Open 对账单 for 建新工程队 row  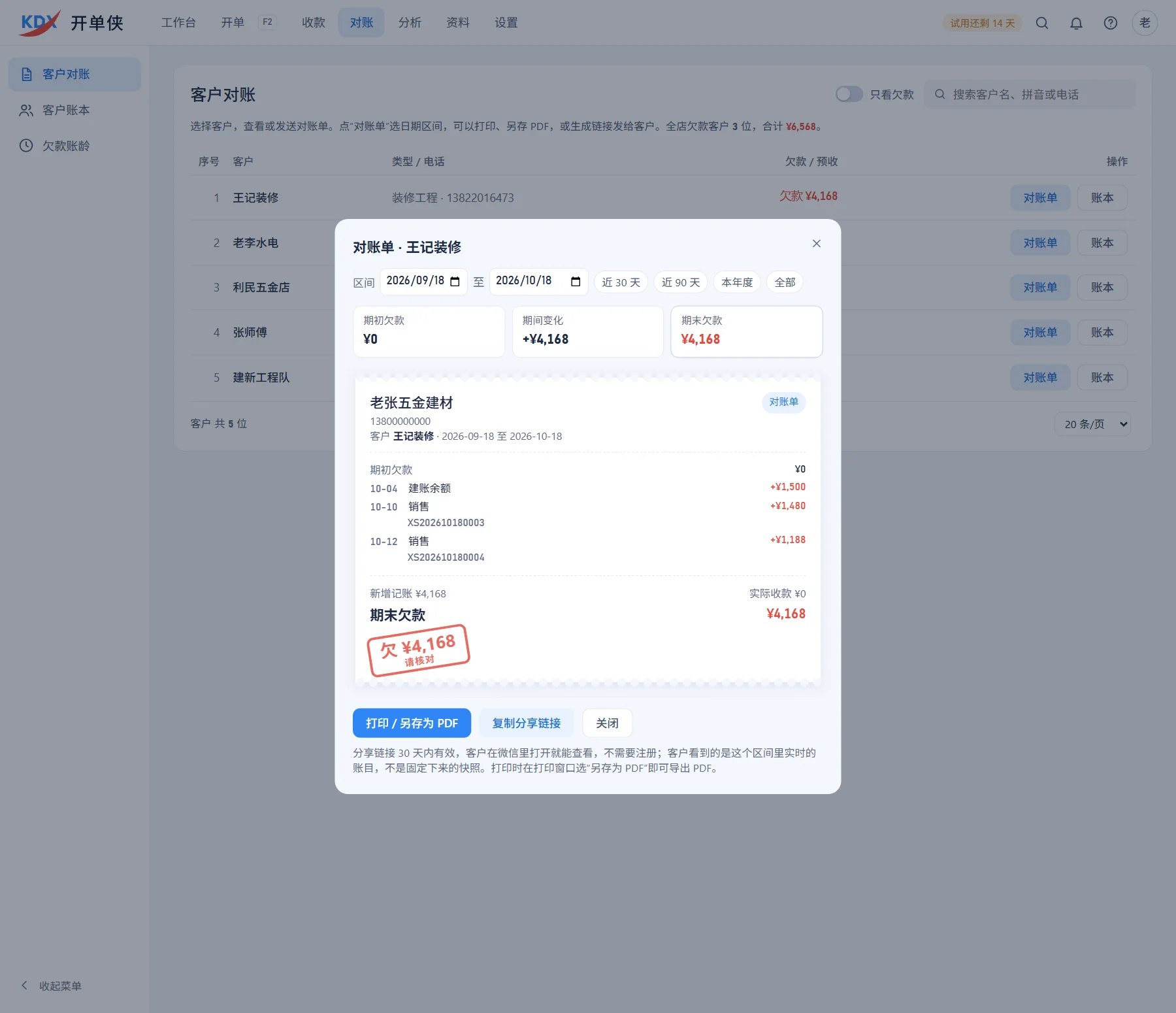point(1040,377)
